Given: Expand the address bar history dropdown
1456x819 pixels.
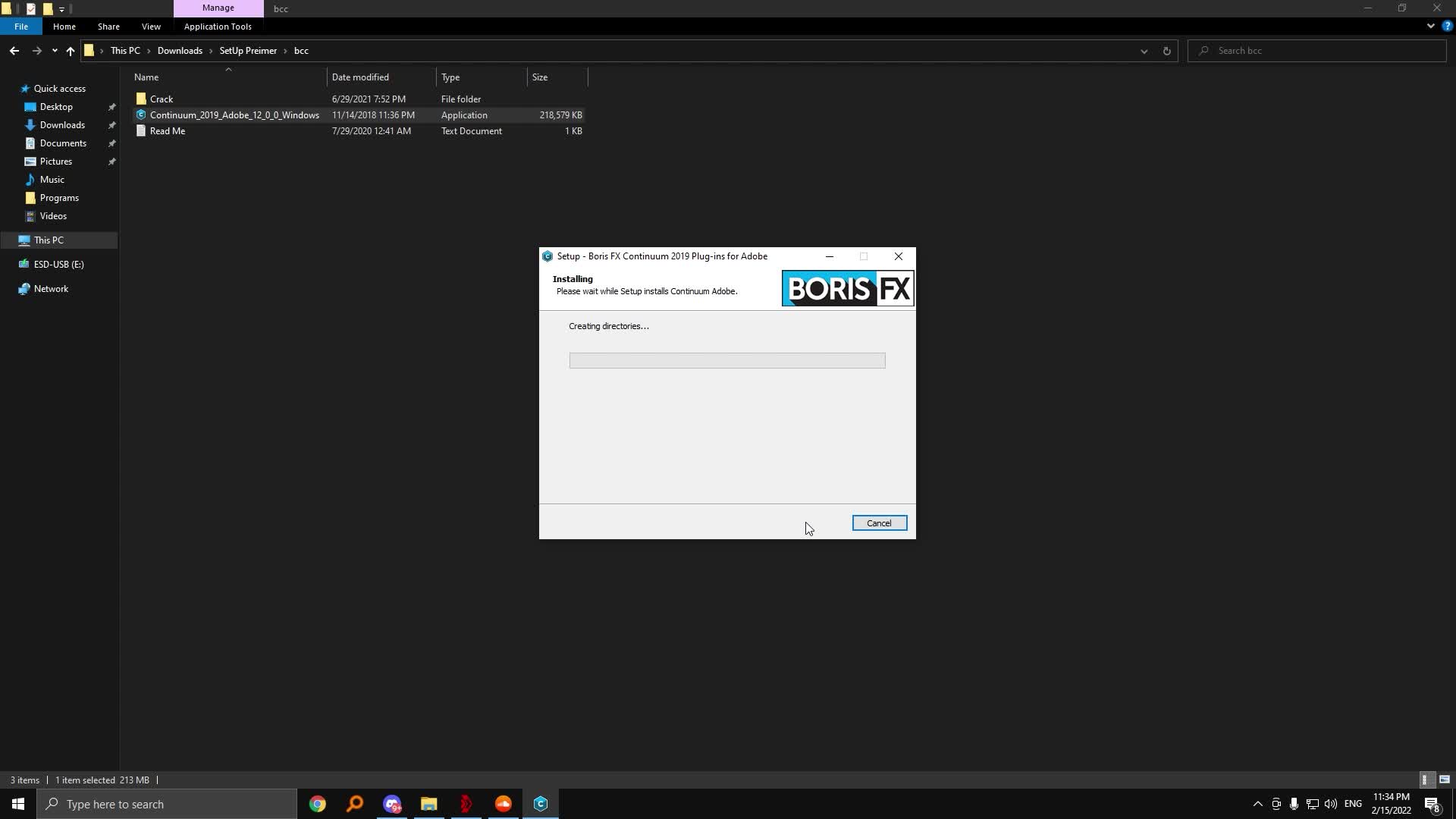Looking at the screenshot, I should (x=1144, y=51).
